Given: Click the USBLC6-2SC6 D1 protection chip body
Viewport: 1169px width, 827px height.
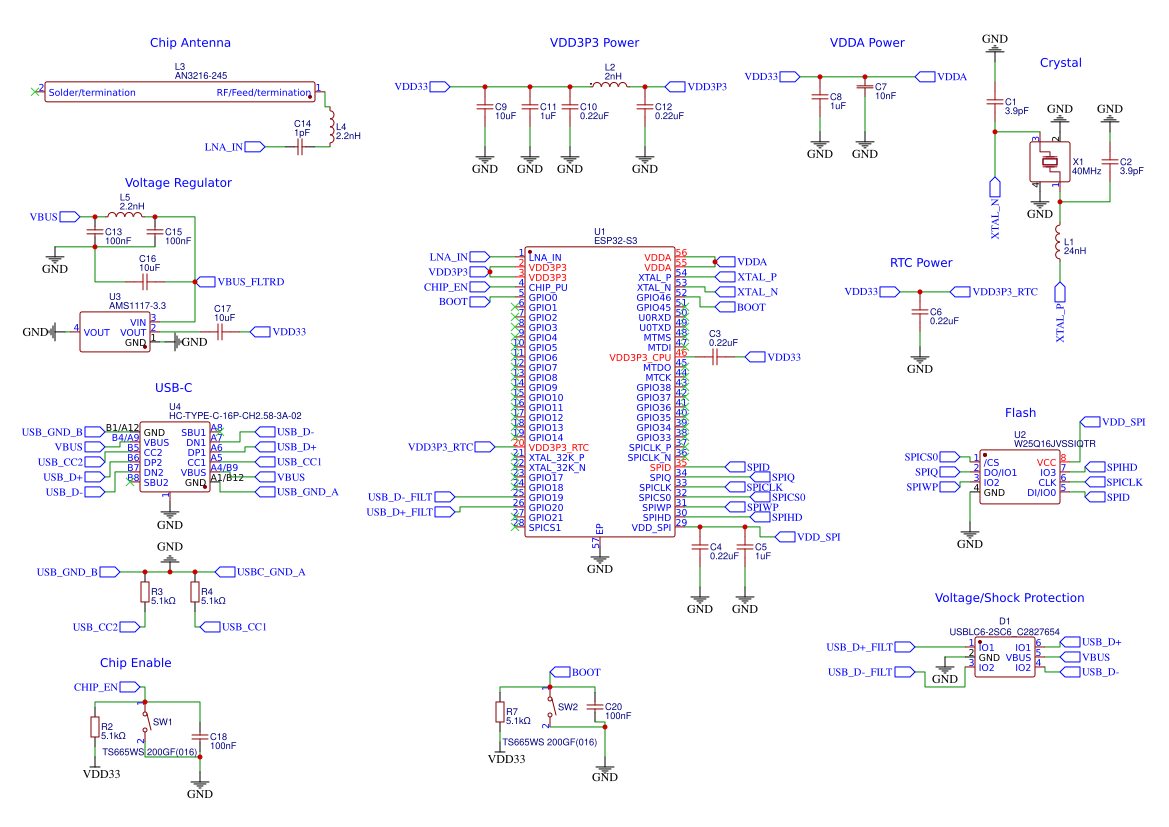Looking at the screenshot, I should pyautogui.click(x=1004, y=658).
